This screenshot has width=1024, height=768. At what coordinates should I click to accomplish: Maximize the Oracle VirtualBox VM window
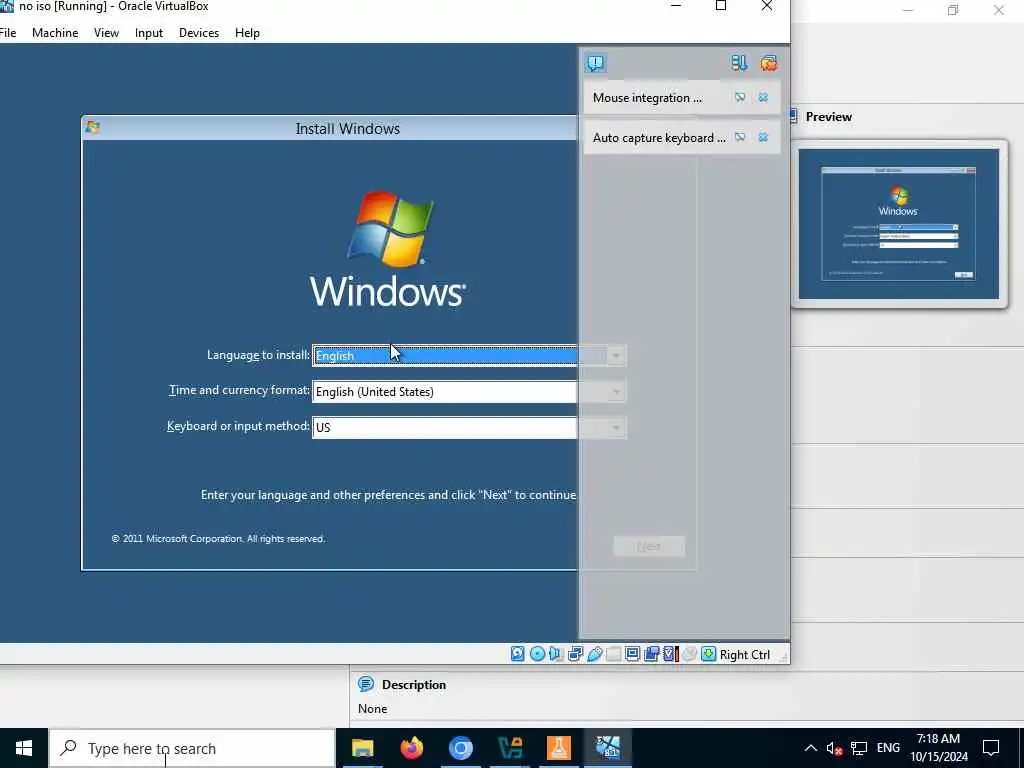[x=721, y=6]
